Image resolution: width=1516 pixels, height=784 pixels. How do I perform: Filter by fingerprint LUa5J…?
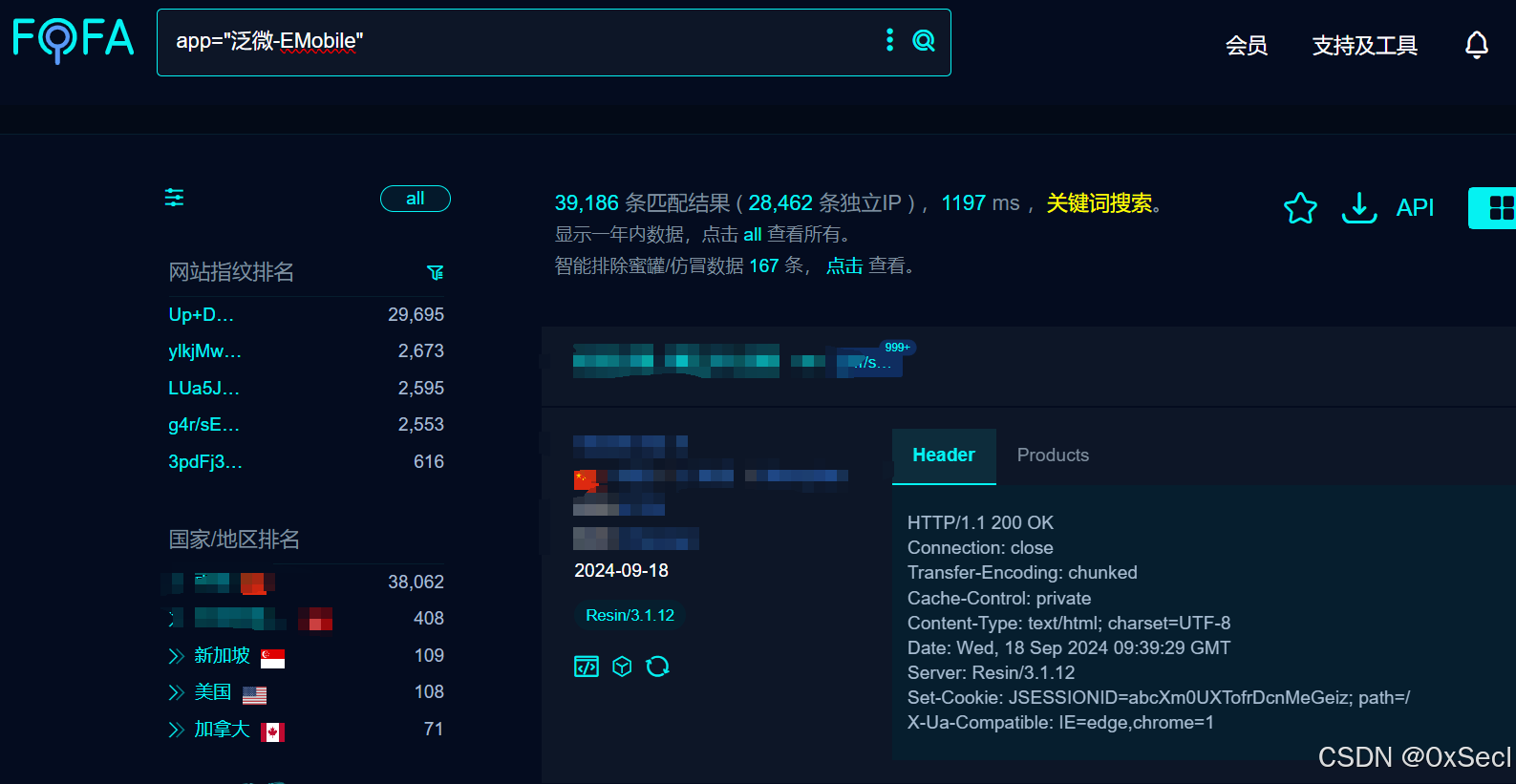pyautogui.click(x=203, y=388)
